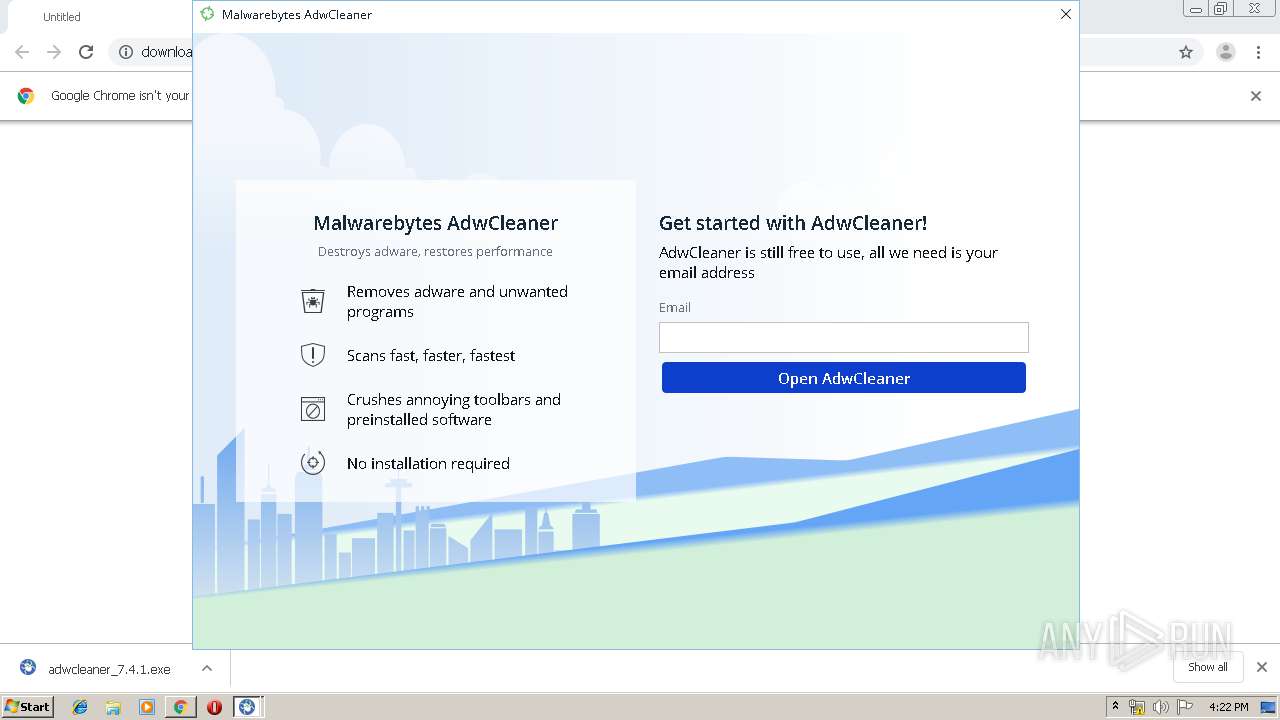Focus the Email input field
This screenshot has width=1280, height=720.
(843, 337)
